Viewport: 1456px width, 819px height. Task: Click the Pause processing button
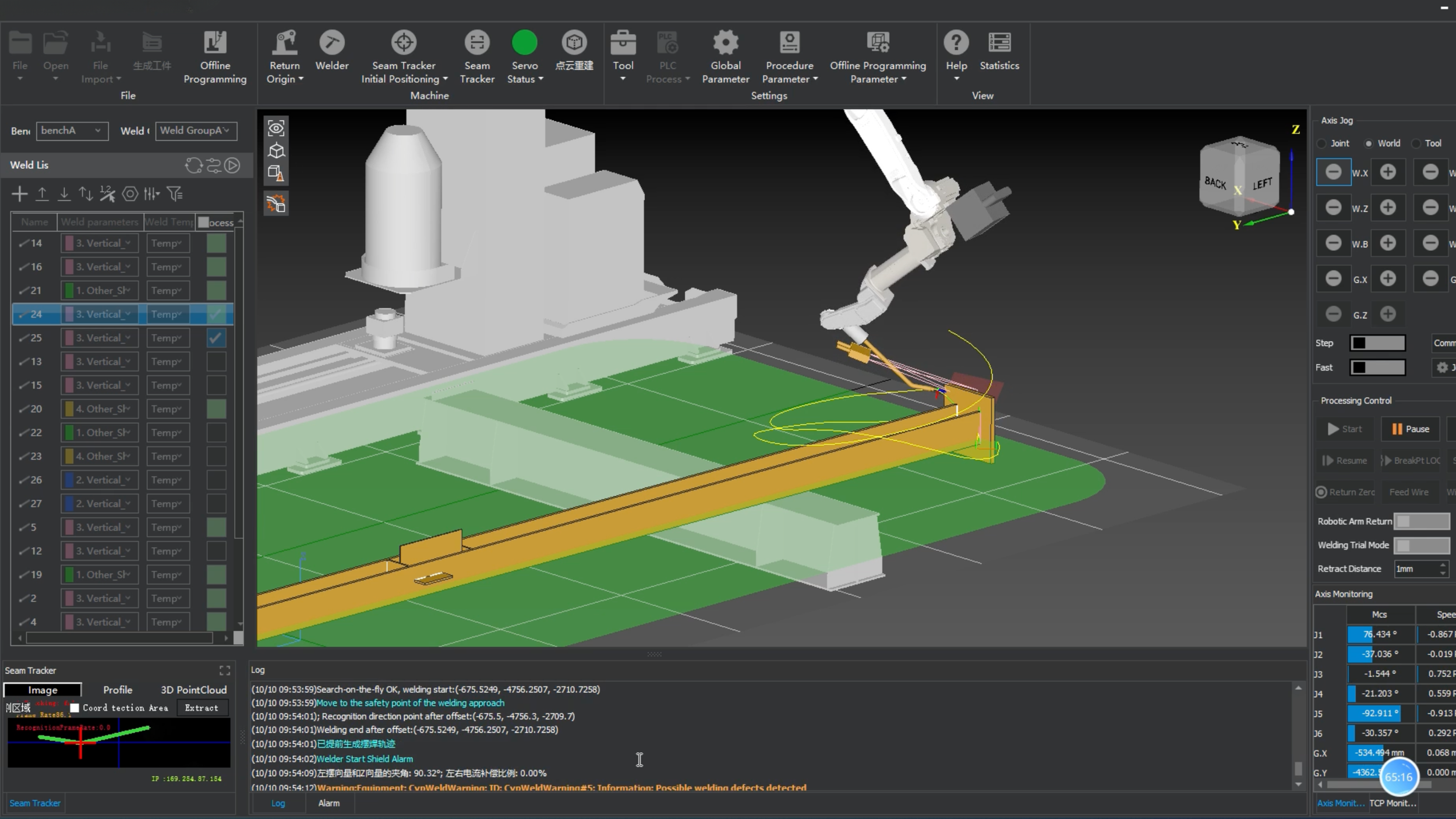click(1409, 429)
